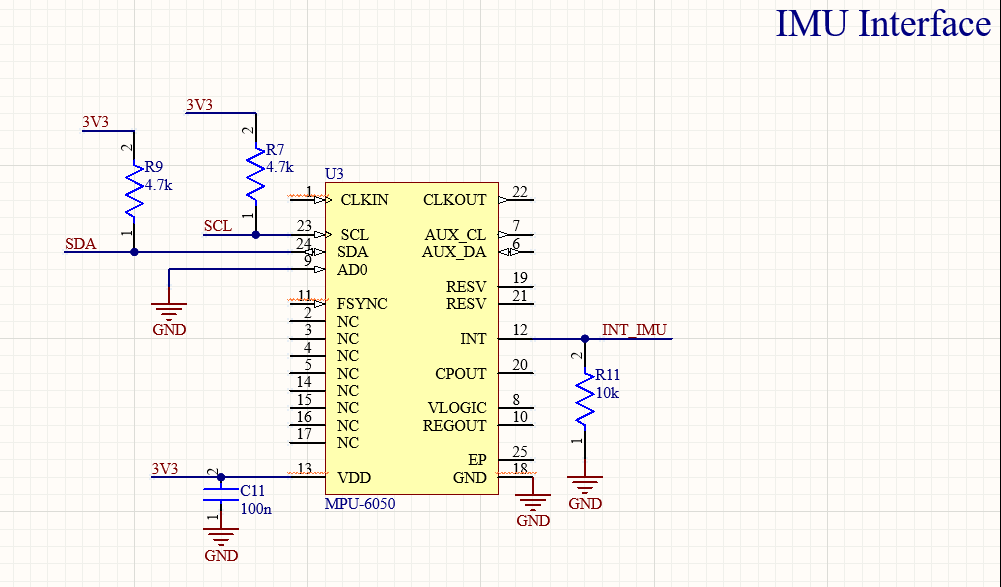
Task: Click the REGOUT pin name
Action: coord(455,426)
